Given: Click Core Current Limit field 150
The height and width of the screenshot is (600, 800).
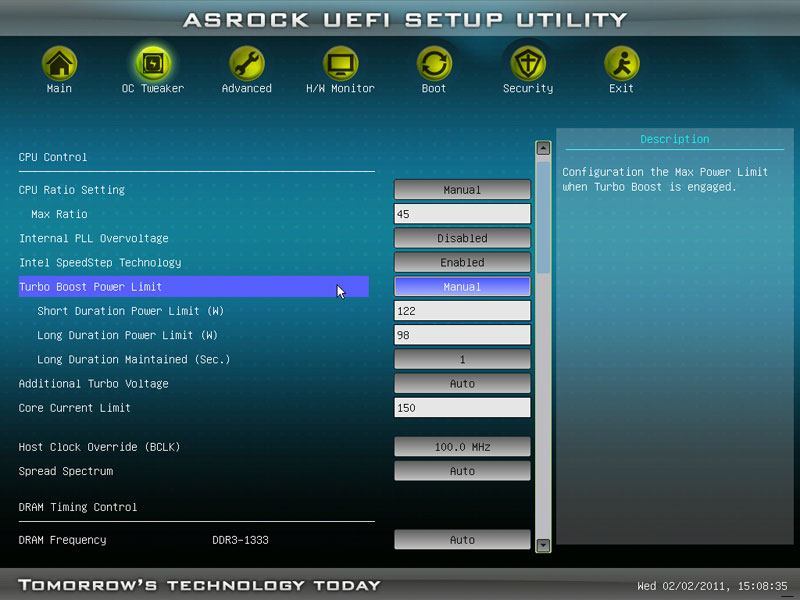Looking at the screenshot, I should tap(462, 408).
